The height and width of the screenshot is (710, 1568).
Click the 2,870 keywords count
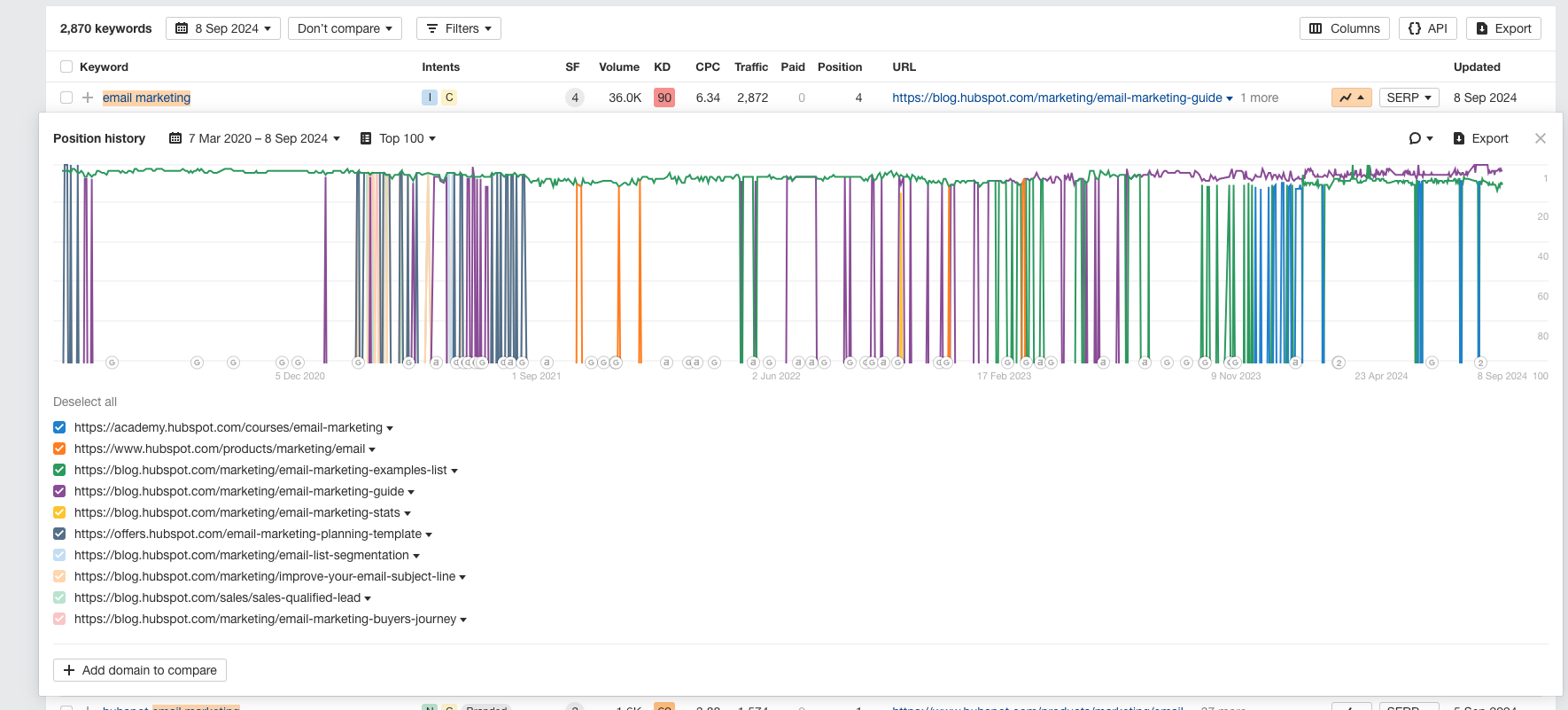pyautogui.click(x=105, y=28)
